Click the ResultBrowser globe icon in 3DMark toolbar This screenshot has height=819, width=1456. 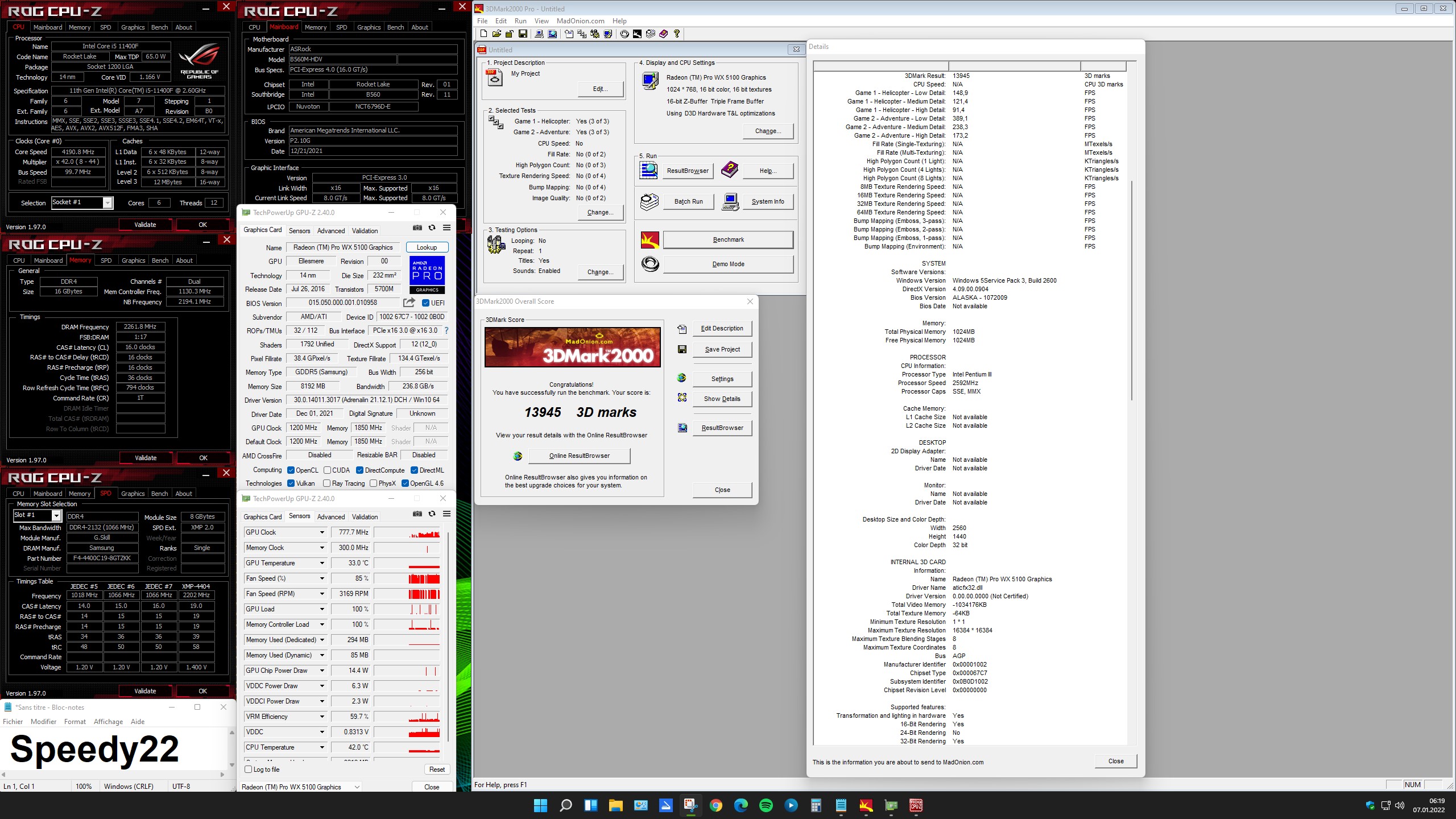[551, 34]
